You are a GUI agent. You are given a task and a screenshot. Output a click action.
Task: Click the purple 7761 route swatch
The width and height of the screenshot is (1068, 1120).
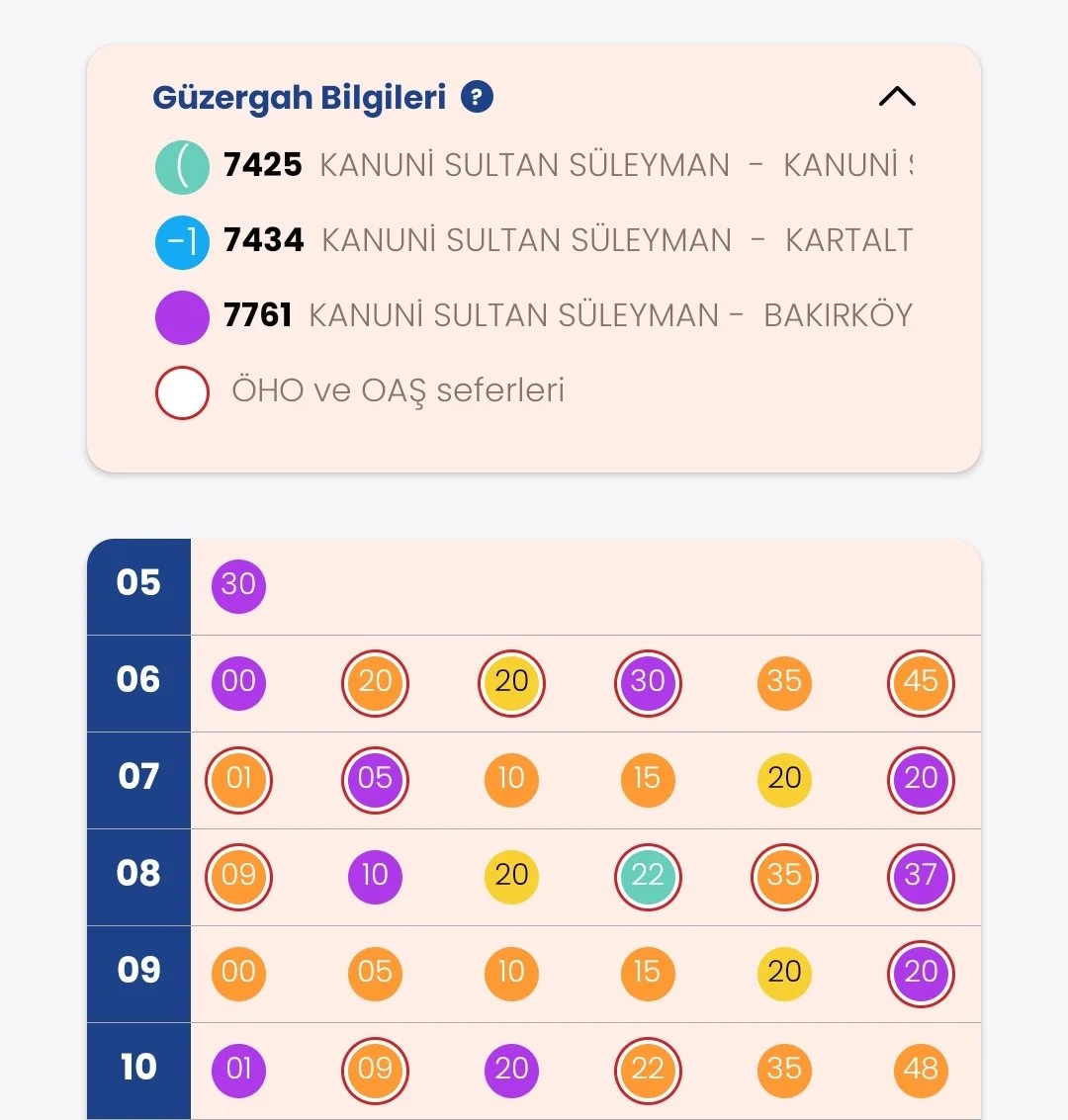tap(182, 317)
